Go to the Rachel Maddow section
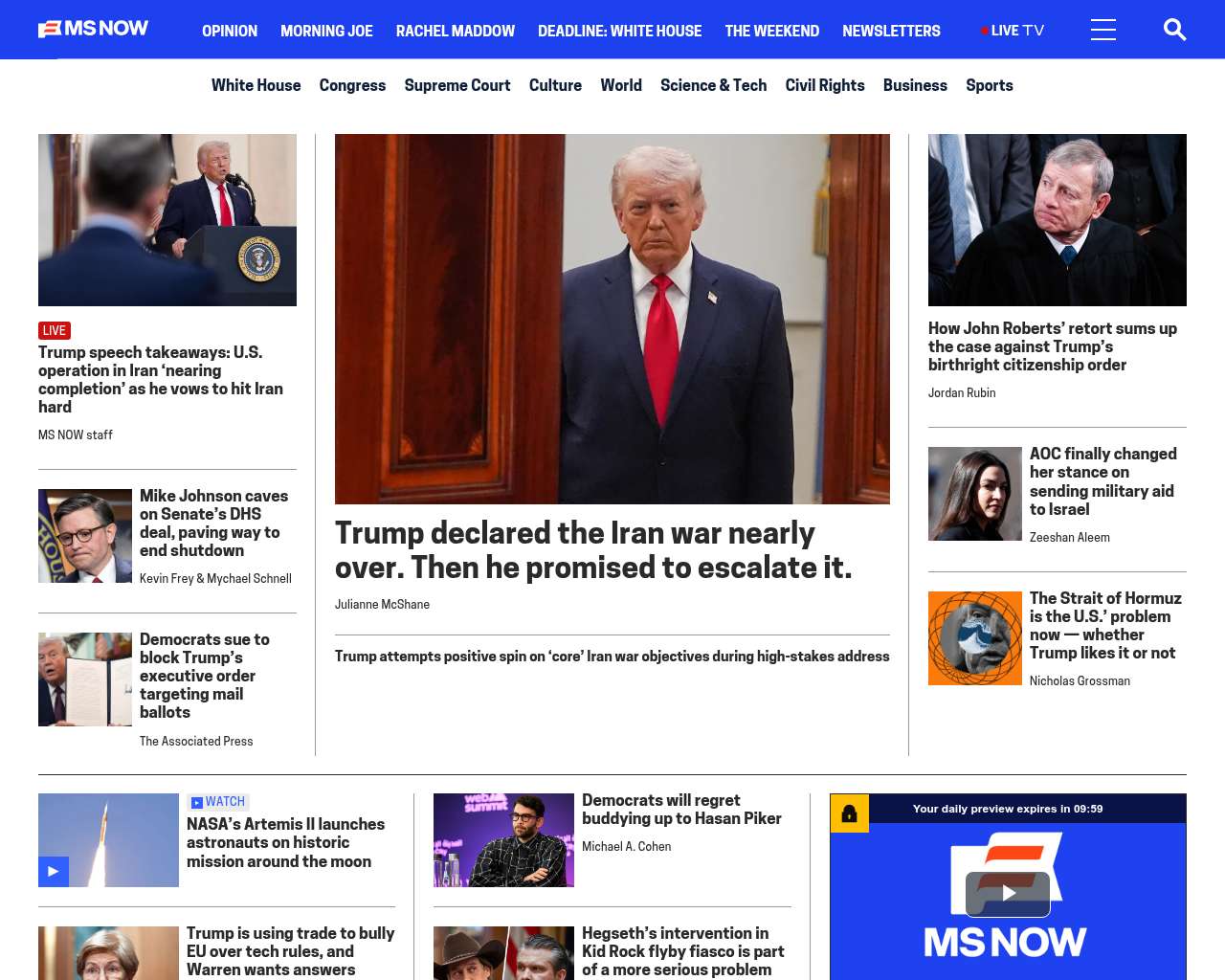 point(456,31)
